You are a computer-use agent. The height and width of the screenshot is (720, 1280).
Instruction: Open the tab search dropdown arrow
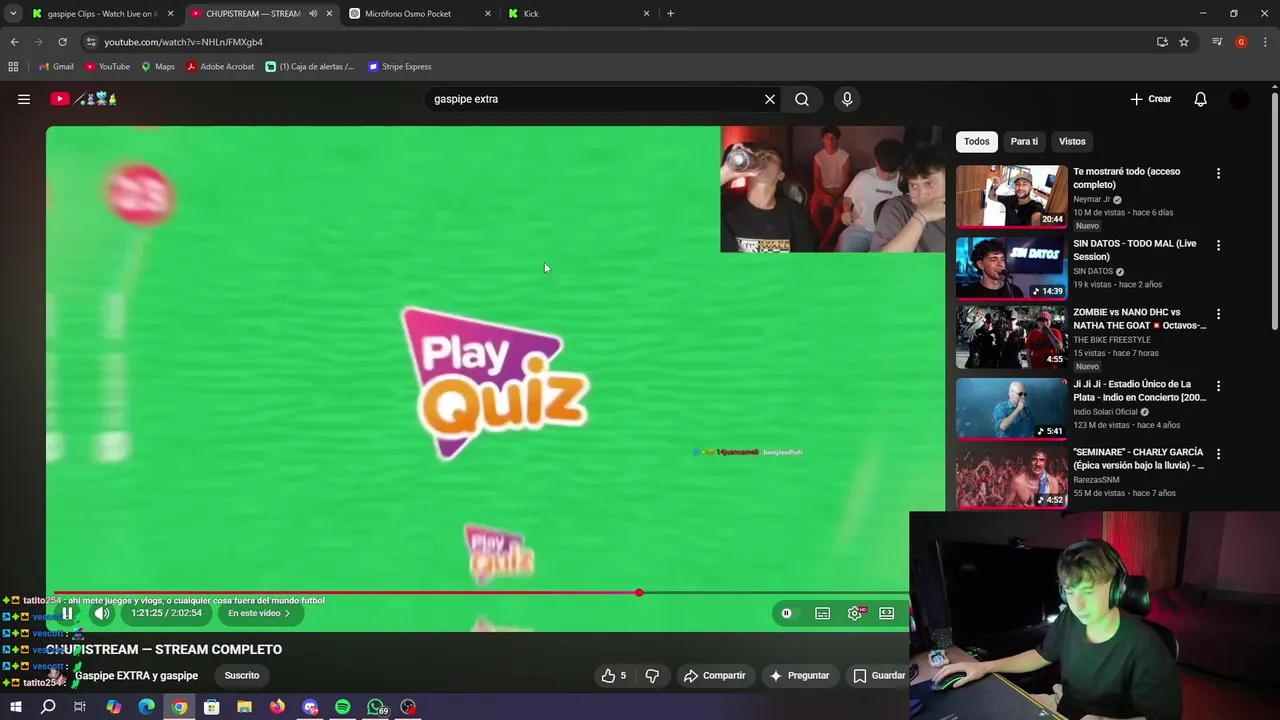[13, 14]
